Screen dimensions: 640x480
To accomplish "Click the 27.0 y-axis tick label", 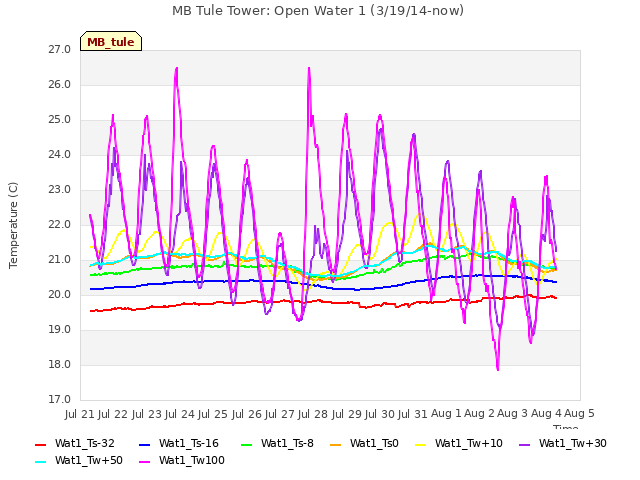I will pos(60,50).
